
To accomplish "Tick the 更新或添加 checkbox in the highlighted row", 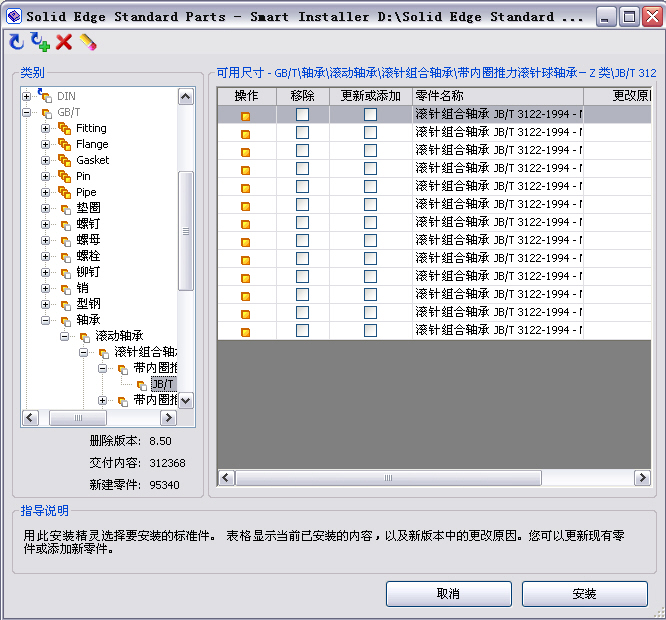I will point(370,114).
